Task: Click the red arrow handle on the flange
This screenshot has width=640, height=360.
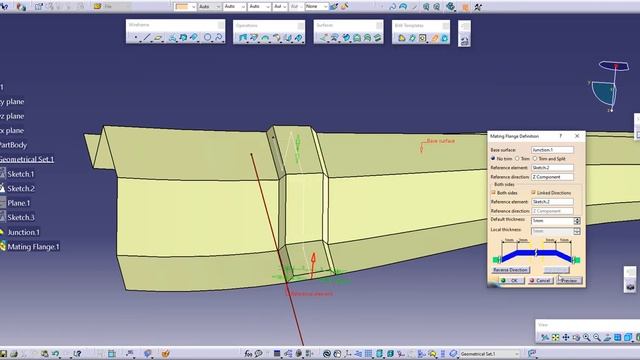Action: [x=313, y=264]
